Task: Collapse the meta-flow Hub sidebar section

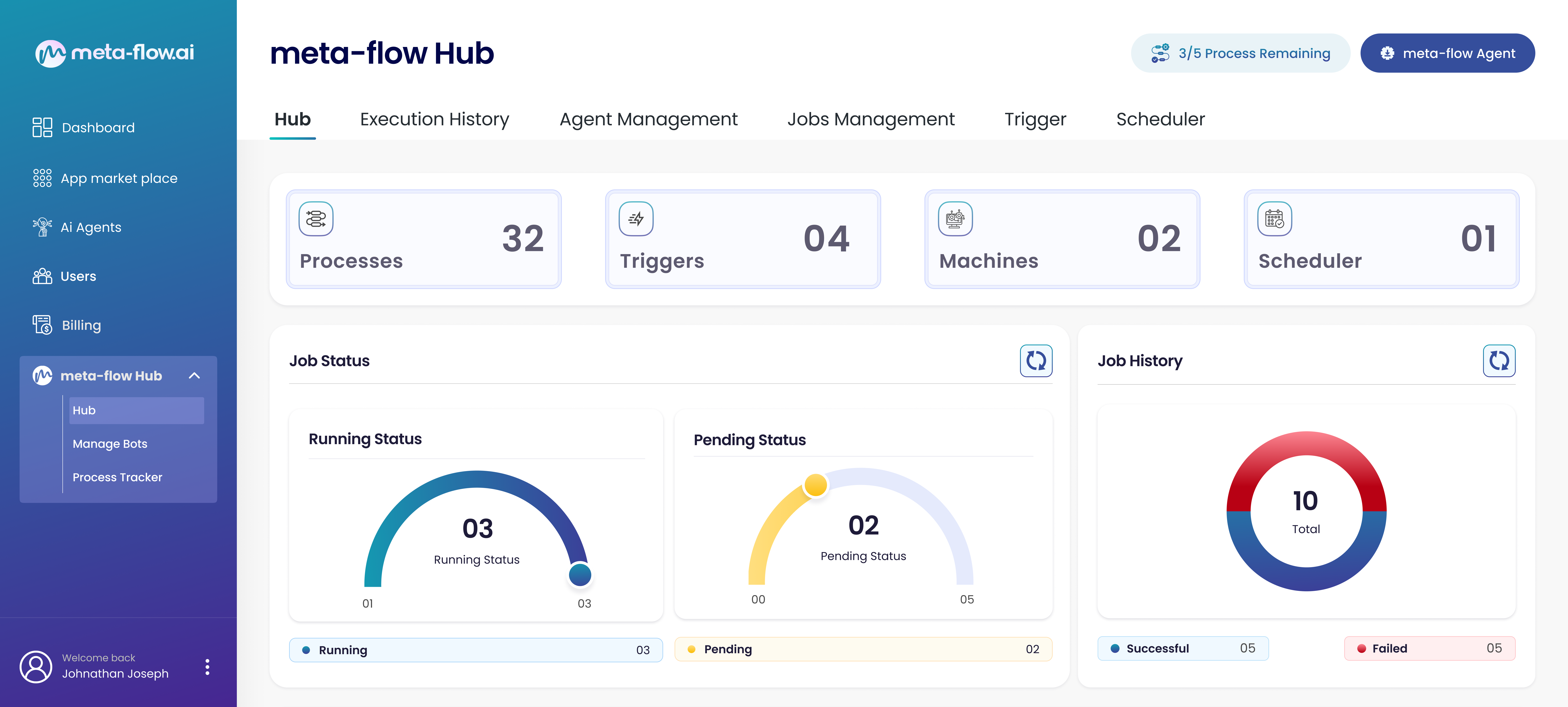Action: (194, 375)
